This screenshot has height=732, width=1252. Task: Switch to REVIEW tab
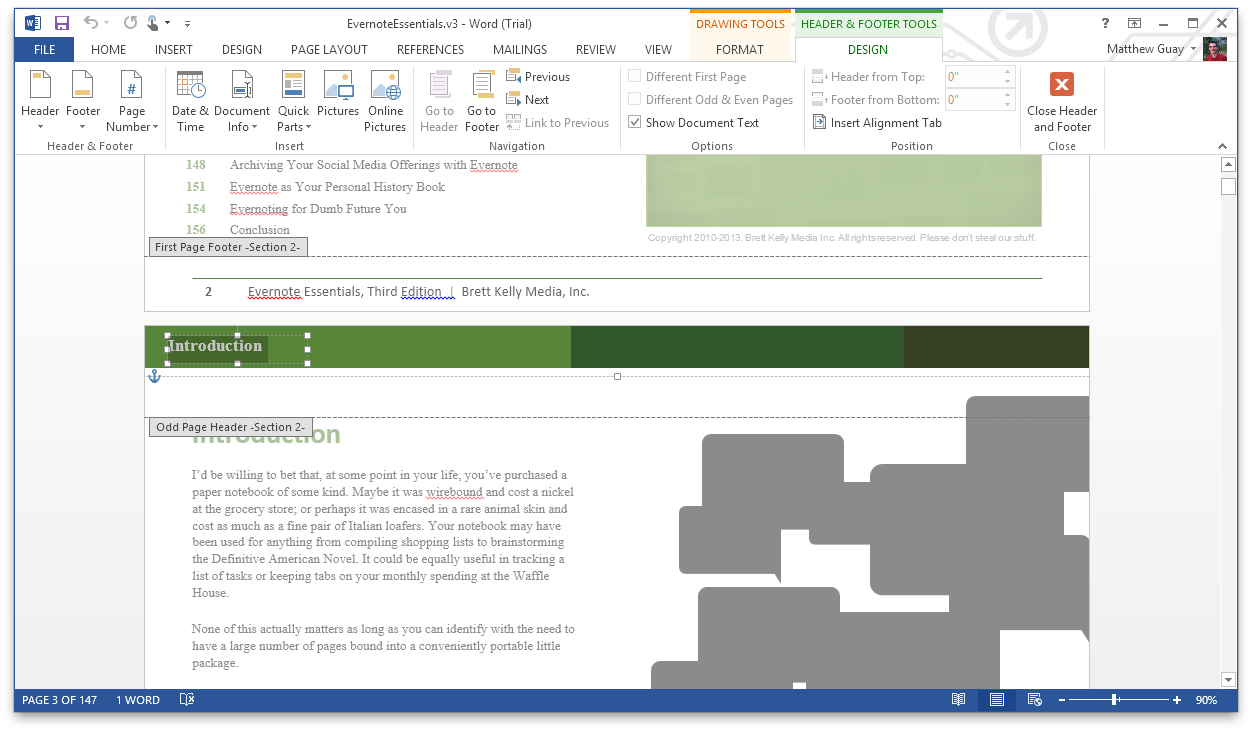596,49
